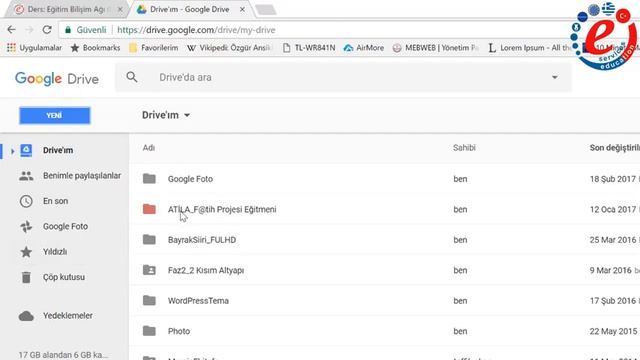The width and height of the screenshot is (640, 360).
Task: Switch to Drive'ım - Google Drive tab
Action: [189, 9]
